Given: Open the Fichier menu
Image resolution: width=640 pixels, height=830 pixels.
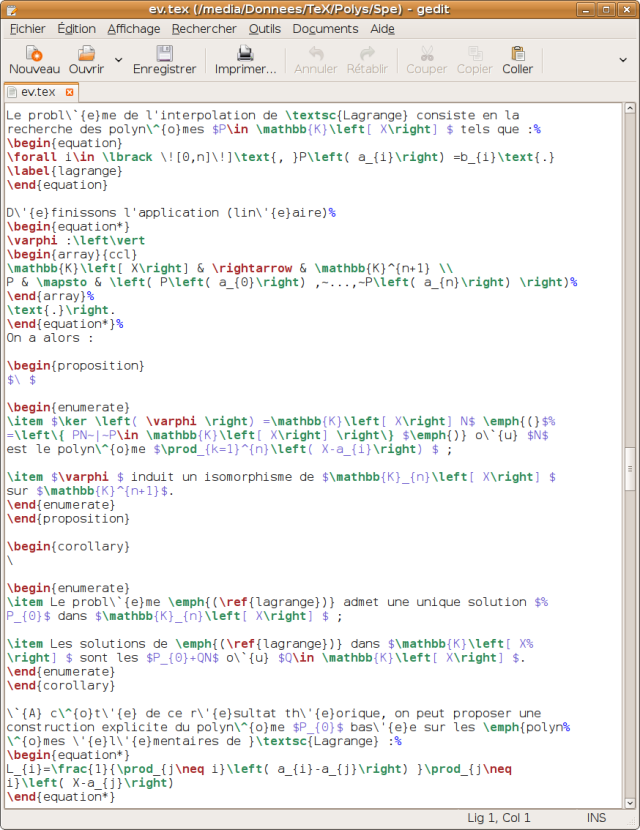Looking at the screenshot, I should [27, 29].
